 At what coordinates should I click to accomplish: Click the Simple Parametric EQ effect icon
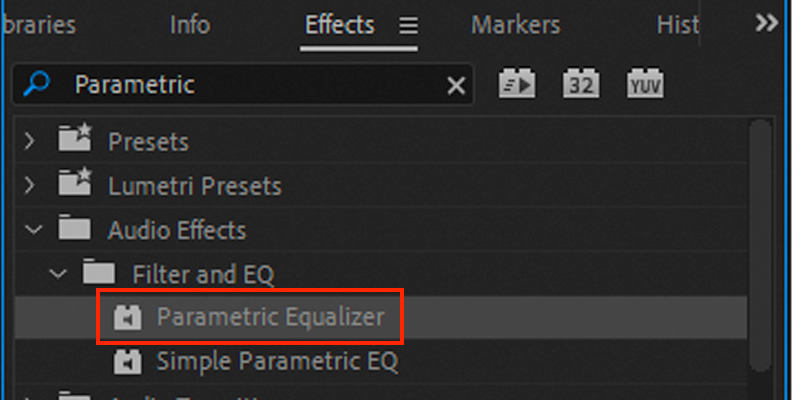(127, 362)
